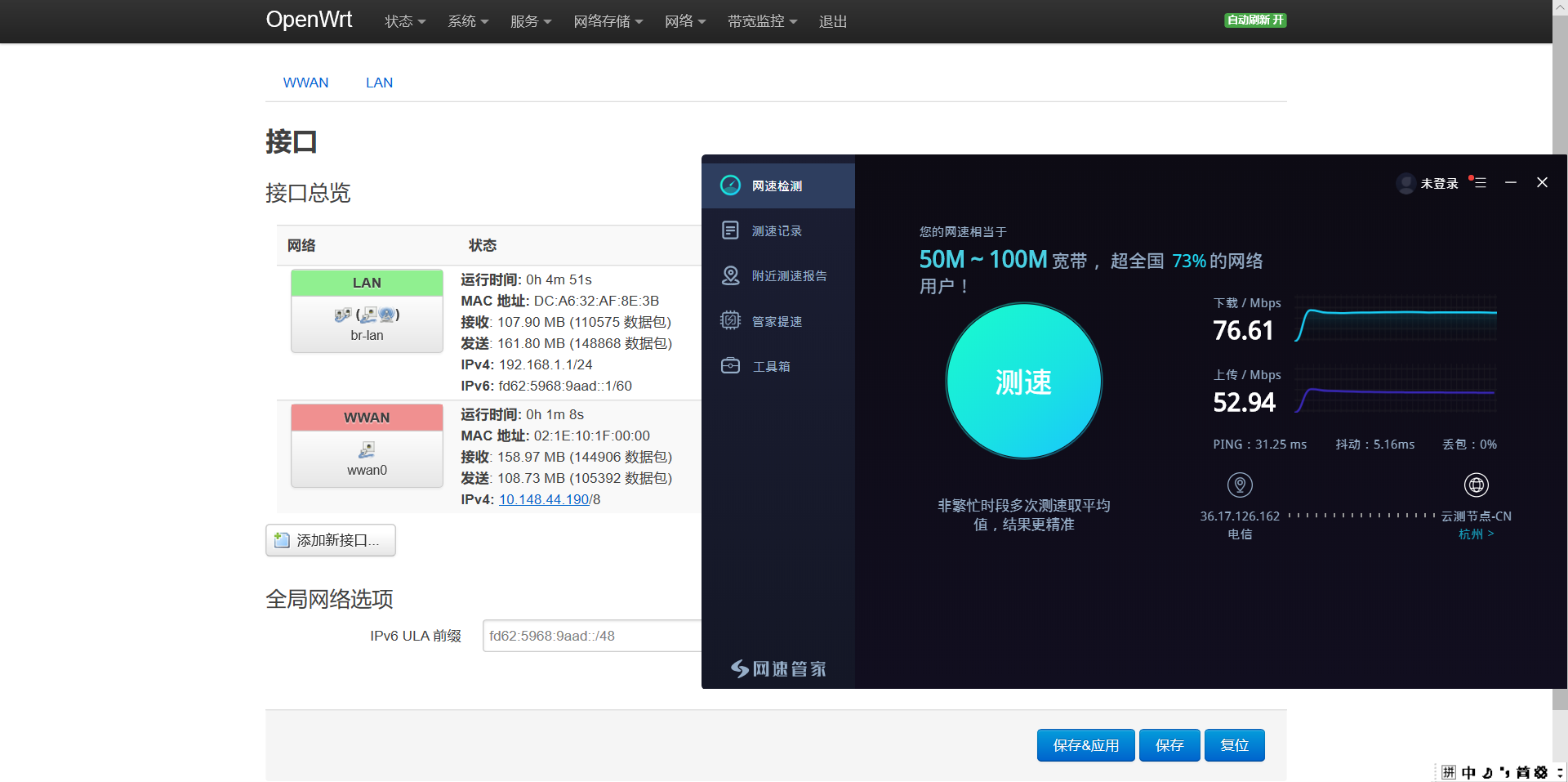Open 管家提速 chip icon

730,320
